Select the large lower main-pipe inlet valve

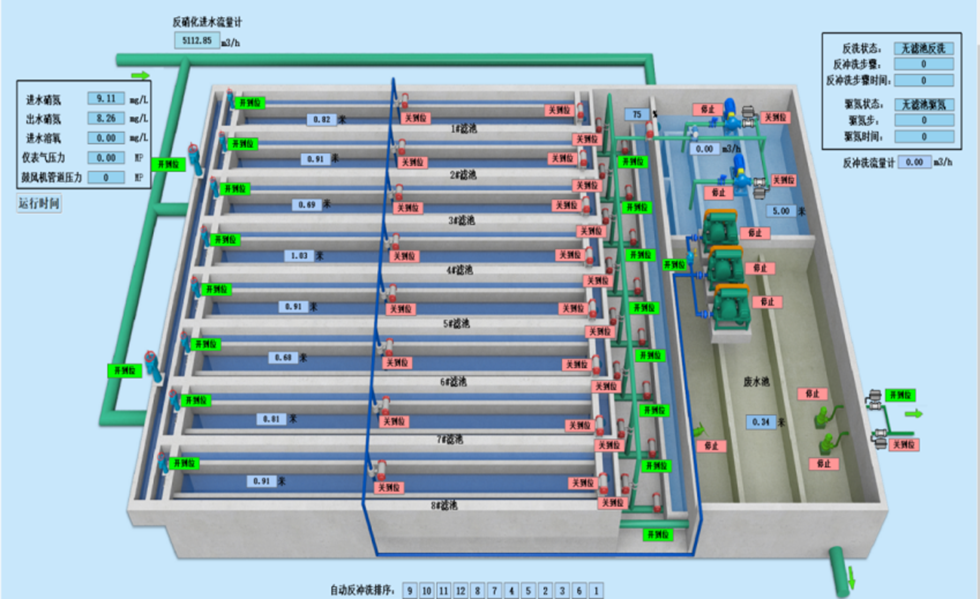(152, 366)
